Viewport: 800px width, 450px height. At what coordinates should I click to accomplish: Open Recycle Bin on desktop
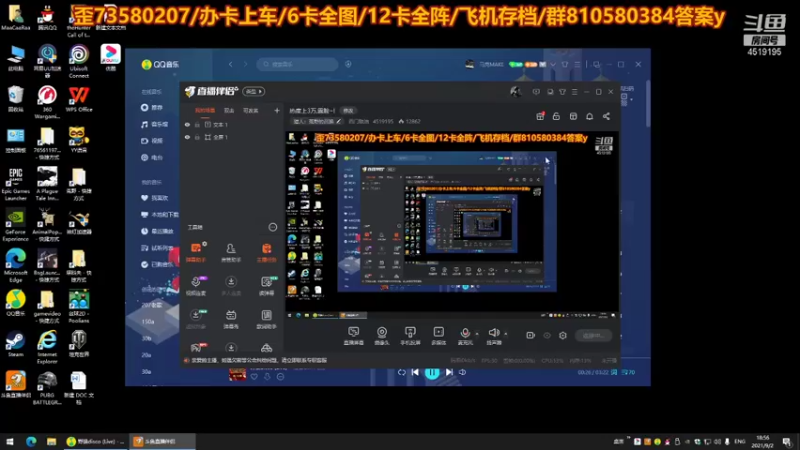click(15, 99)
